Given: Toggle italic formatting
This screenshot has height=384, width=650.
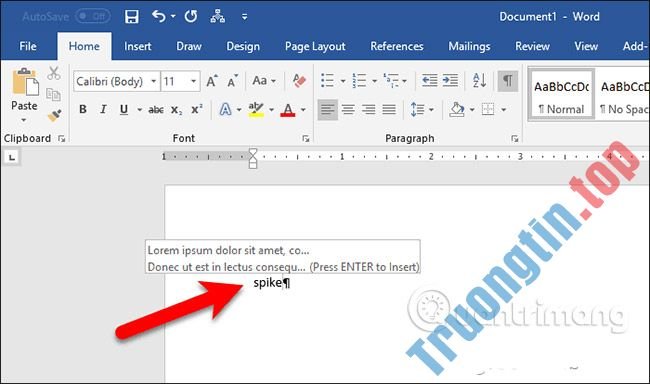Looking at the screenshot, I should 103,109.
